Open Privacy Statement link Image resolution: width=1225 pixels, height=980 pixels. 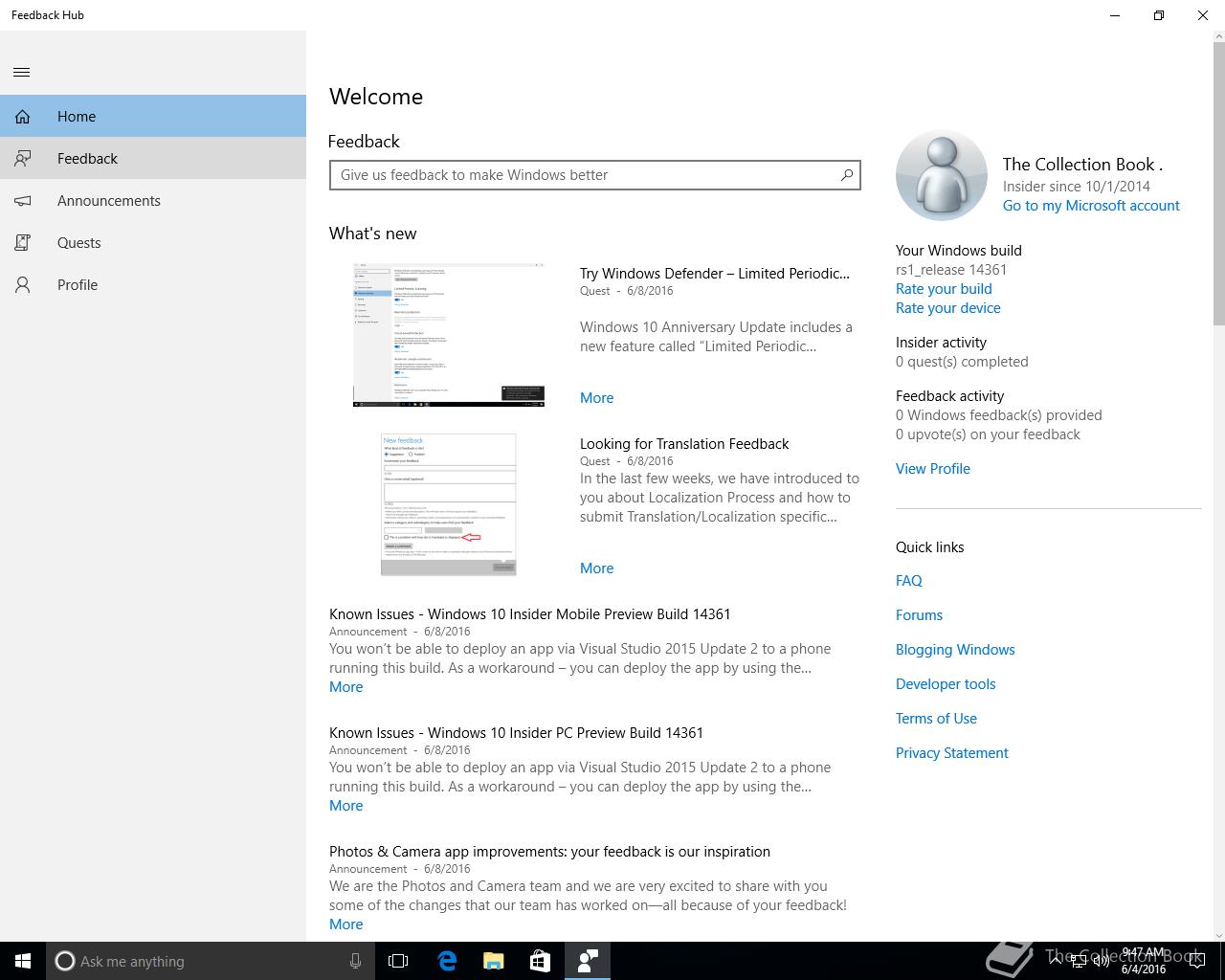(x=952, y=753)
